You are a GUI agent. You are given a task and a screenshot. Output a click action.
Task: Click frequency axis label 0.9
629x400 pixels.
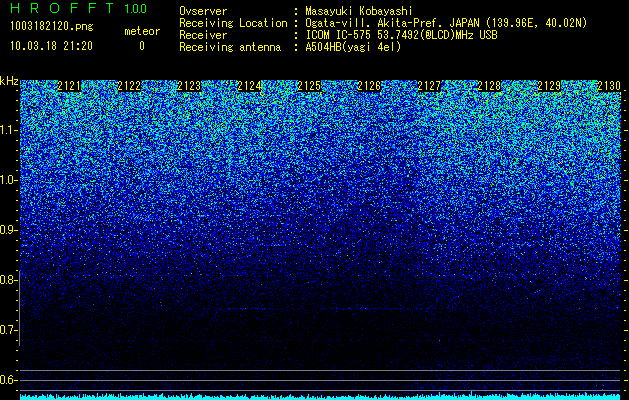(x=8, y=230)
